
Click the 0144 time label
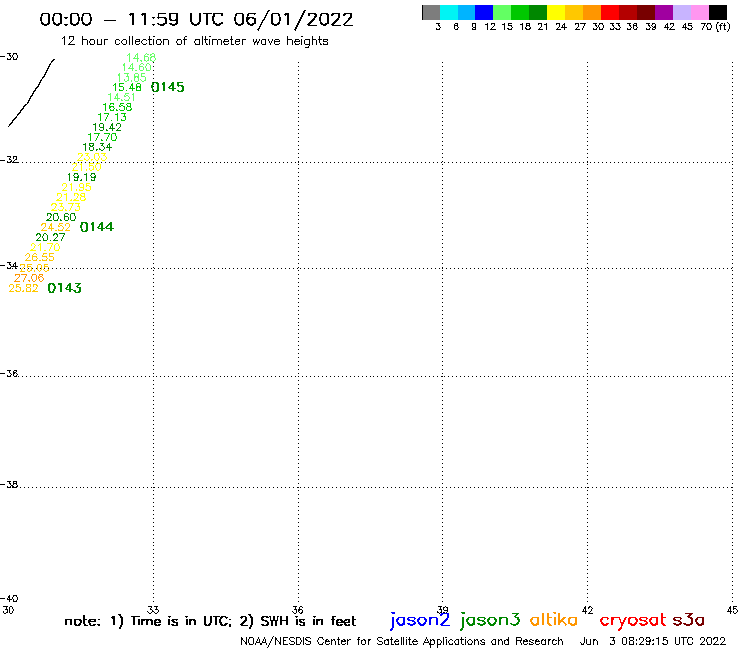pyautogui.click(x=97, y=227)
